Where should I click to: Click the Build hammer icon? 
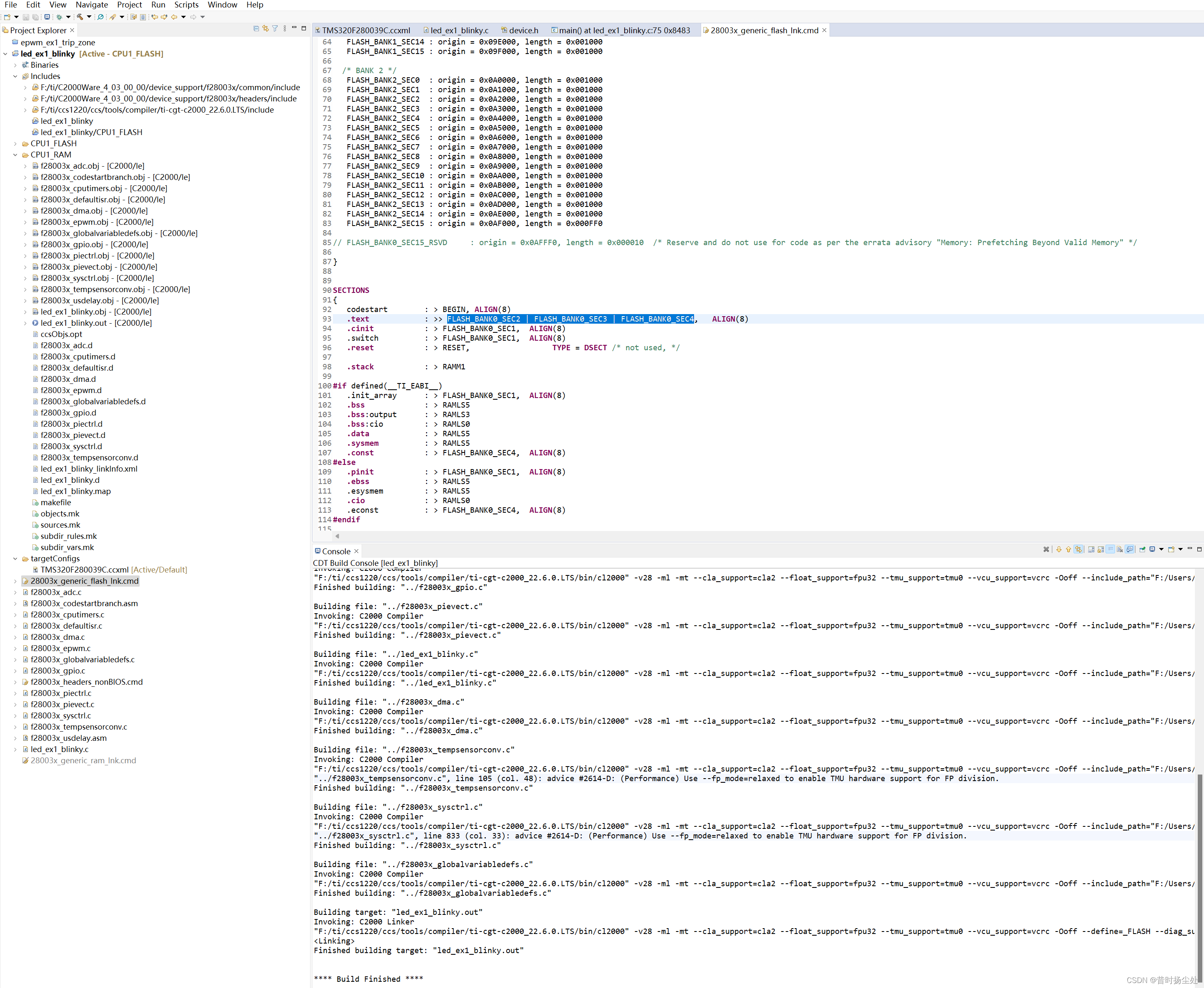(80, 17)
